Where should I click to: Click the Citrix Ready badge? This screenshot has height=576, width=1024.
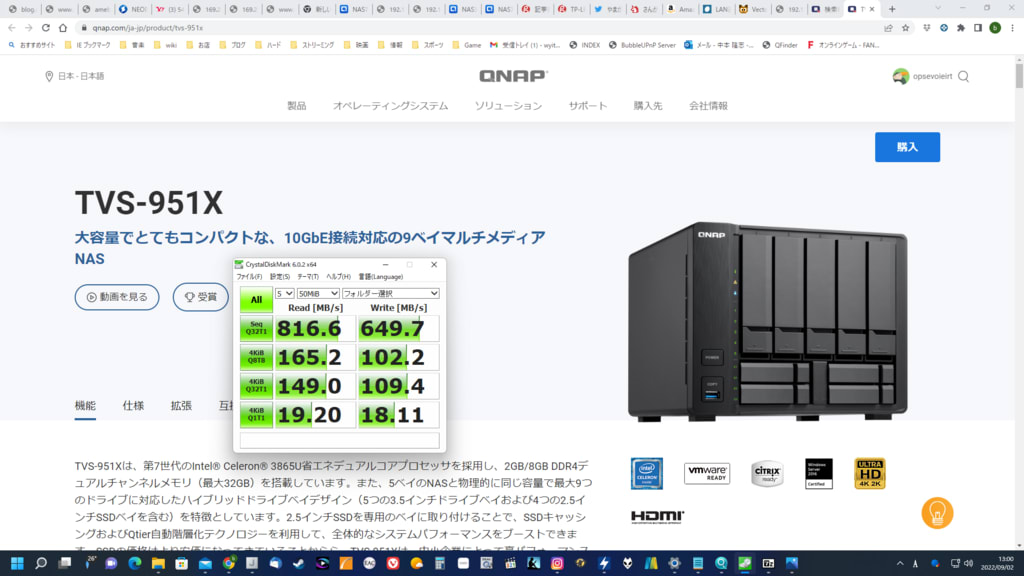tap(767, 473)
